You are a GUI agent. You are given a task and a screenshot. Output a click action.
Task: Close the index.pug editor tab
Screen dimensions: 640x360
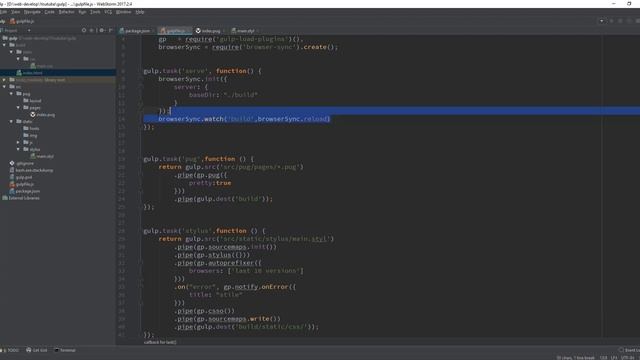tap(224, 31)
